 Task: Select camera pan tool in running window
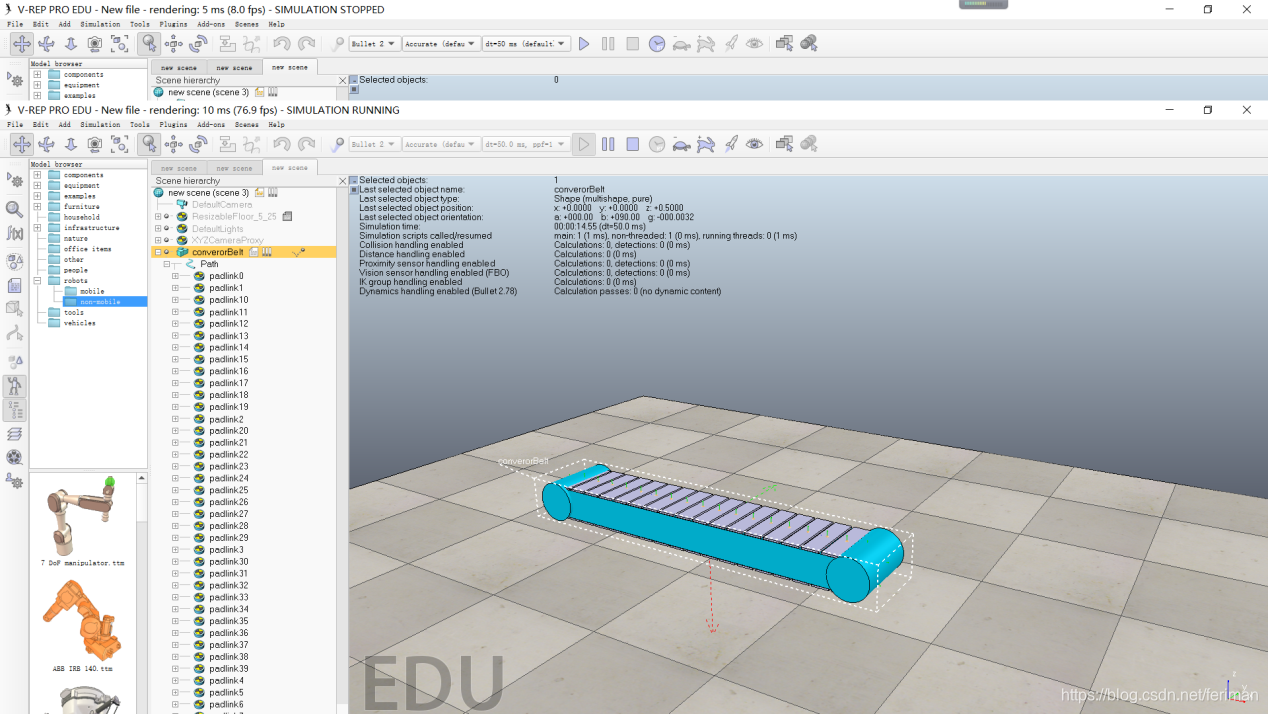point(21,144)
